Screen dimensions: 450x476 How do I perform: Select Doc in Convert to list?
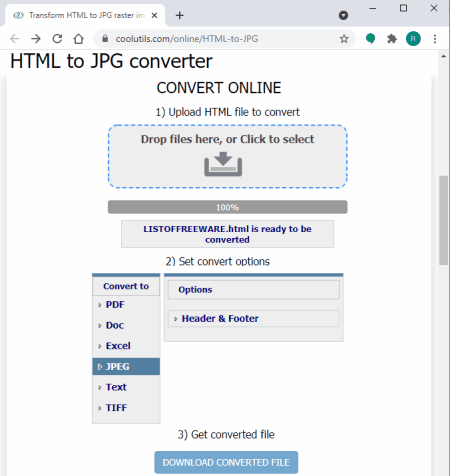(x=126, y=325)
